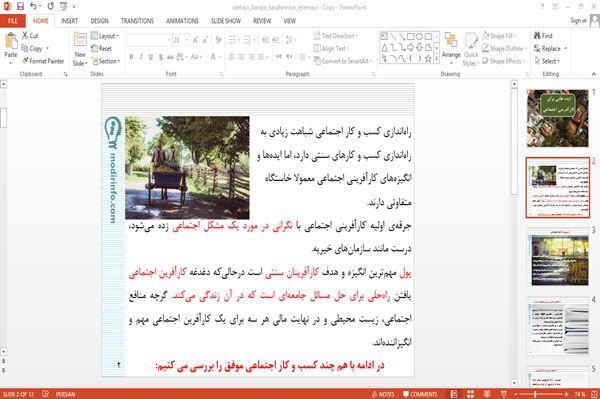
Task: Select the slide 4 thumbnail
Action: point(558,326)
